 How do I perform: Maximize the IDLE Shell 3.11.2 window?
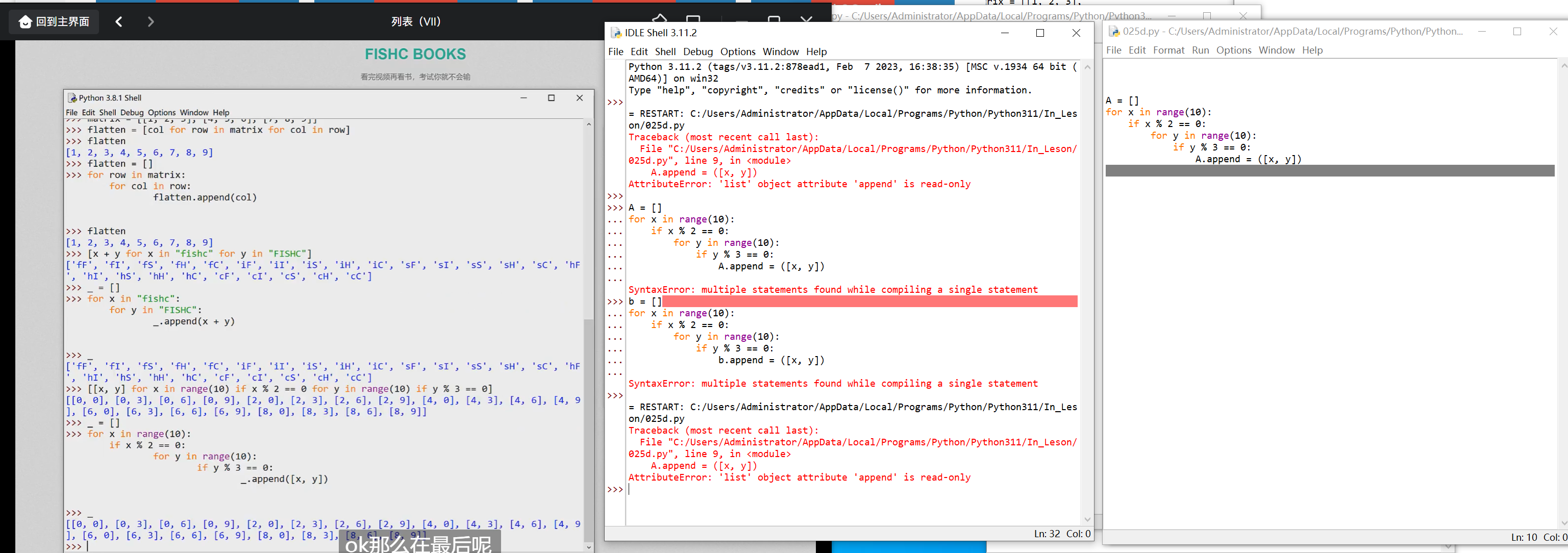pyautogui.click(x=1040, y=33)
